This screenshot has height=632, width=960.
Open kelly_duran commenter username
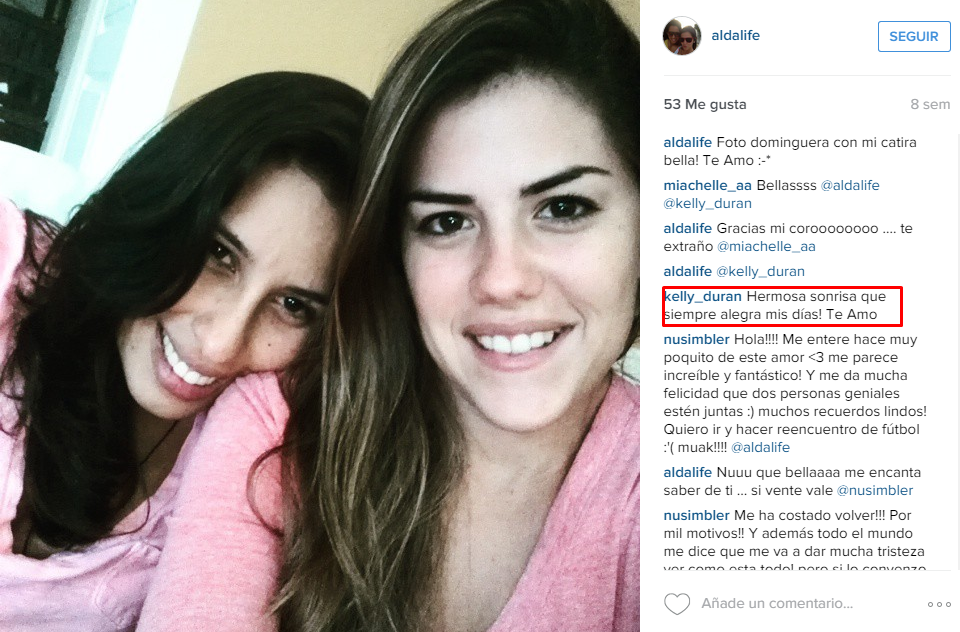(x=702, y=296)
